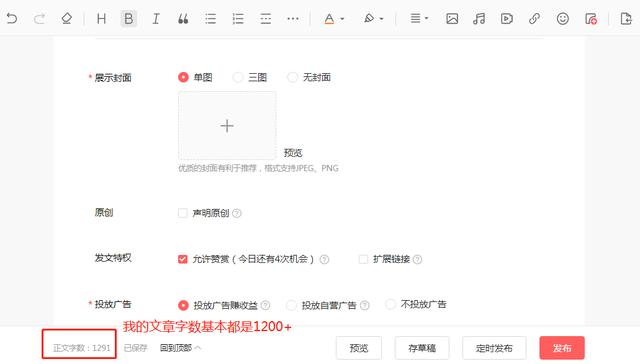Image resolution: width=640 pixels, height=364 pixels.
Task: Apply heading style with H icon
Action: pos(101,18)
